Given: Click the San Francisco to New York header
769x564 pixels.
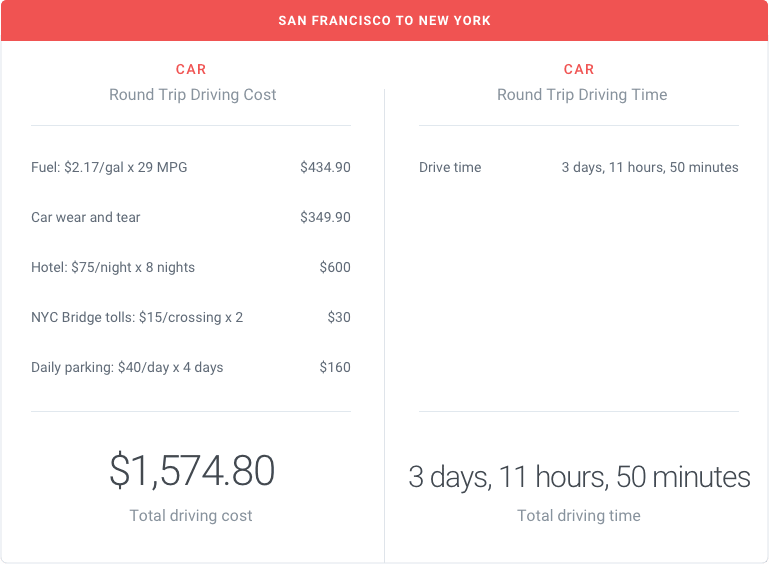Looking at the screenshot, I should click(384, 21).
